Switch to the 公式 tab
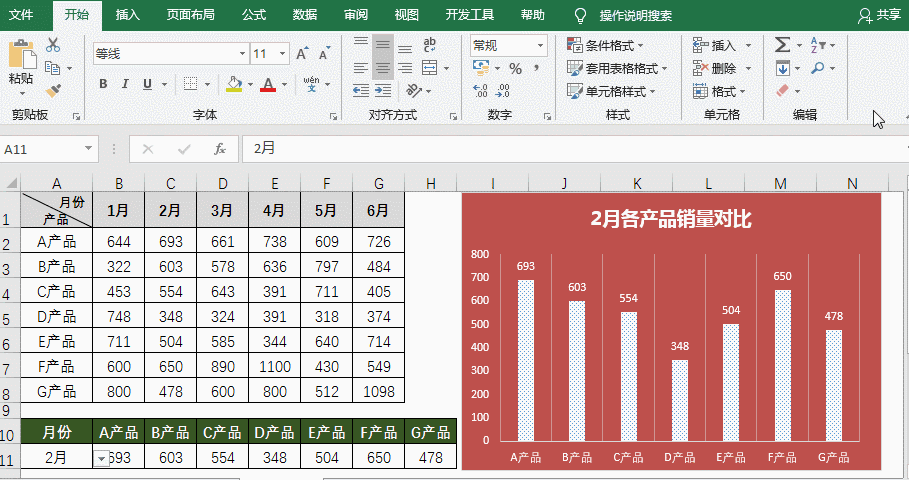 click(253, 14)
